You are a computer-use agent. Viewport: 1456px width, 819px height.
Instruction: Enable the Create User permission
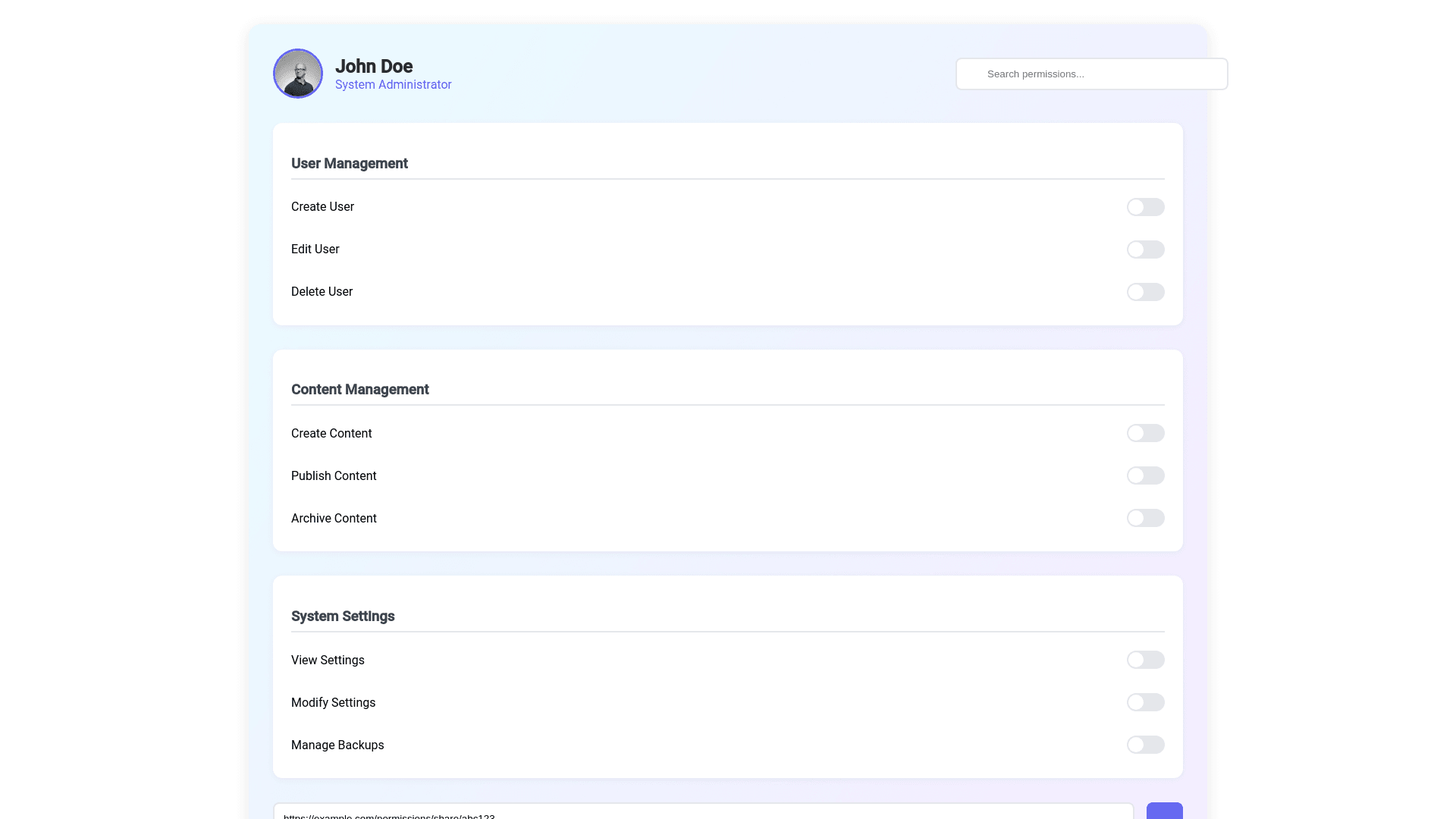pyautogui.click(x=1145, y=207)
